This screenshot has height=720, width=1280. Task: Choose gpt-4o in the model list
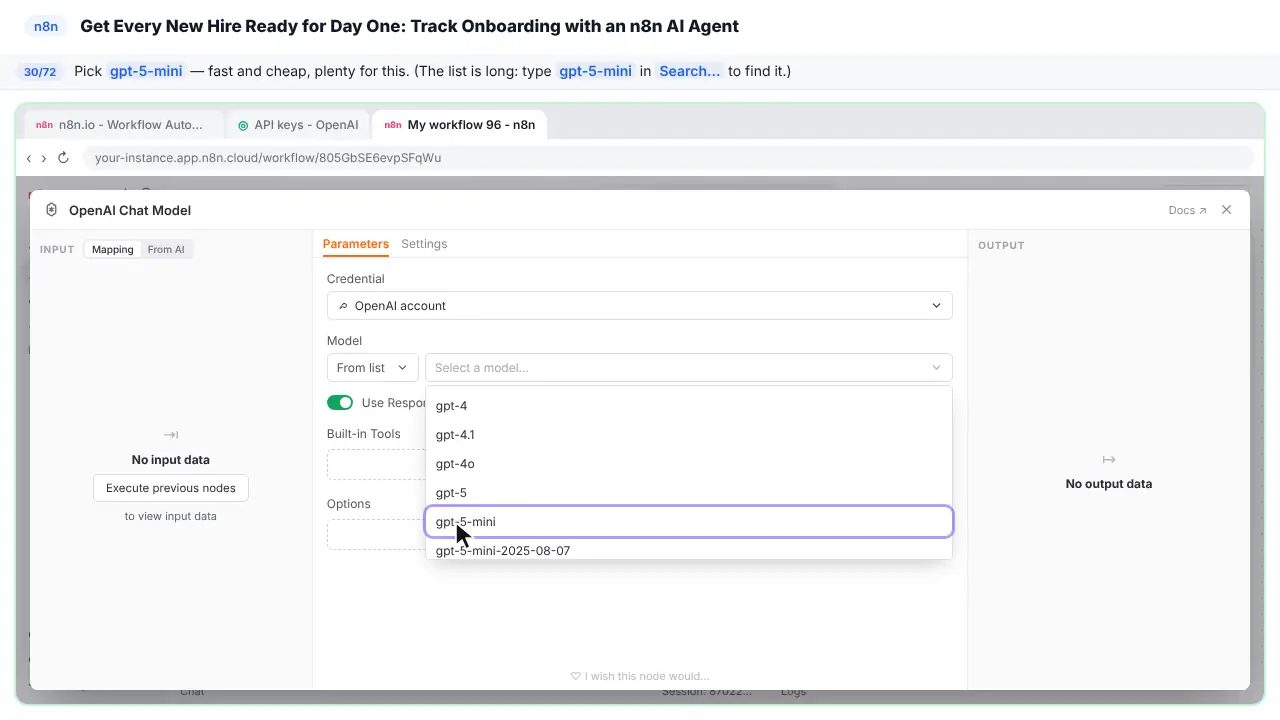click(x=689, y=464)
